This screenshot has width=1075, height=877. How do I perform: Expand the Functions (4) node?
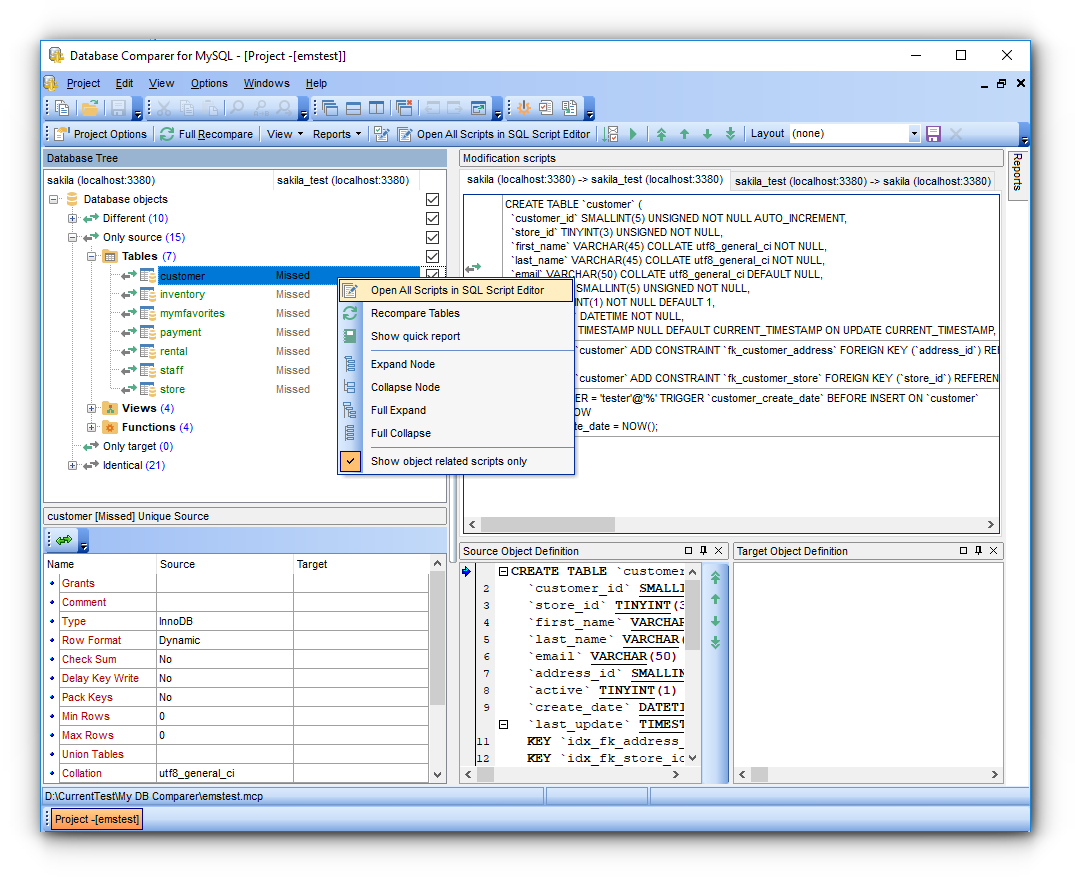coord(91,427)
